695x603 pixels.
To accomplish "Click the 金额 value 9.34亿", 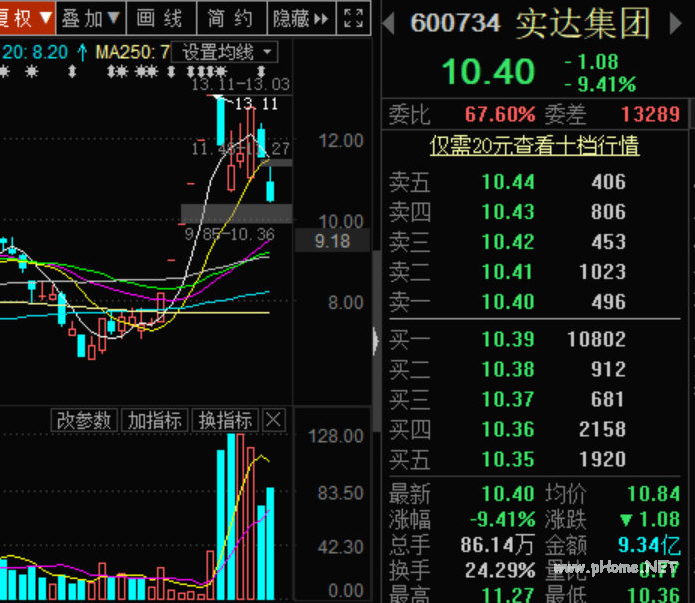I will coord(649,545).
